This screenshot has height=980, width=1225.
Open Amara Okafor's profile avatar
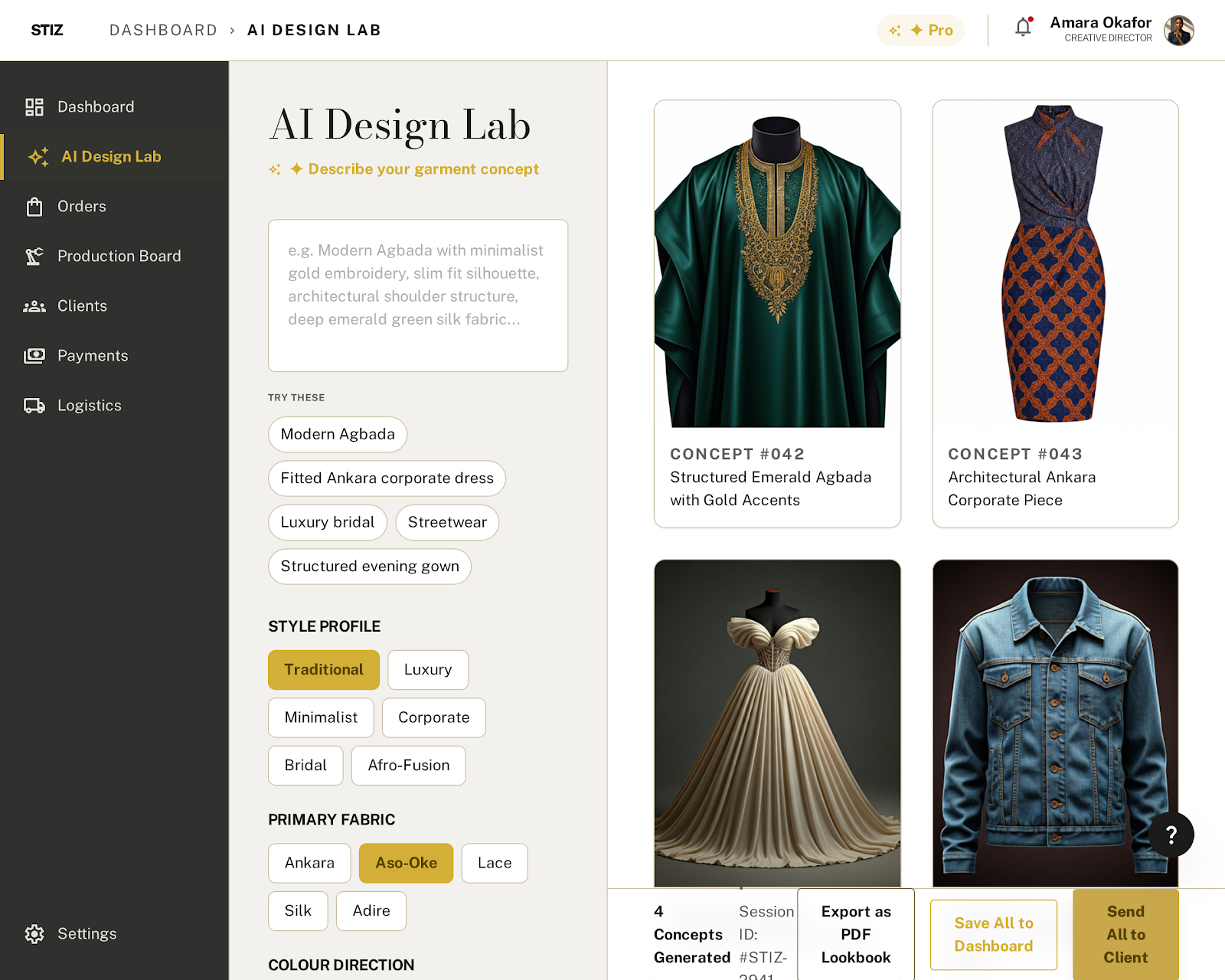[x=1179, y=31]
